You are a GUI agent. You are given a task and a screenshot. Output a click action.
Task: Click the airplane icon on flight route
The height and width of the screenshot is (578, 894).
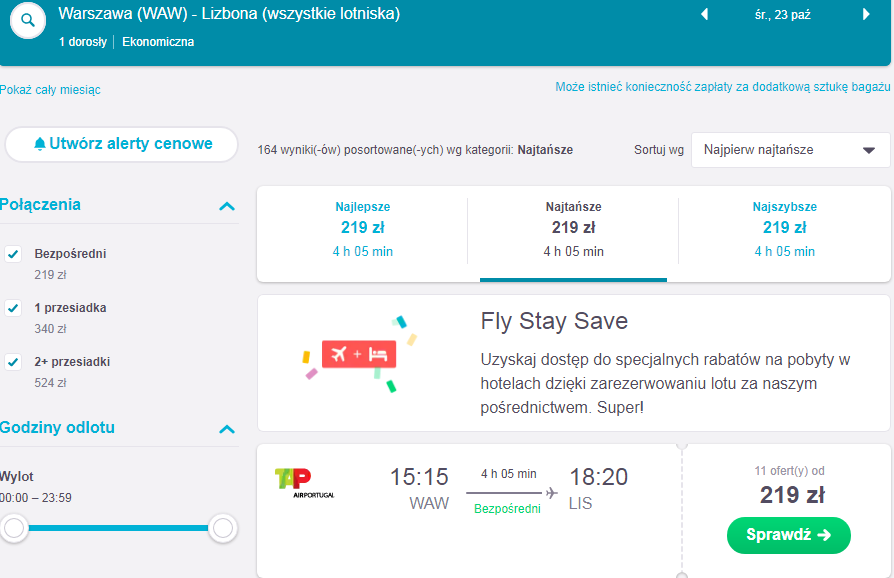pyautogui.click(x=551, y=492)
